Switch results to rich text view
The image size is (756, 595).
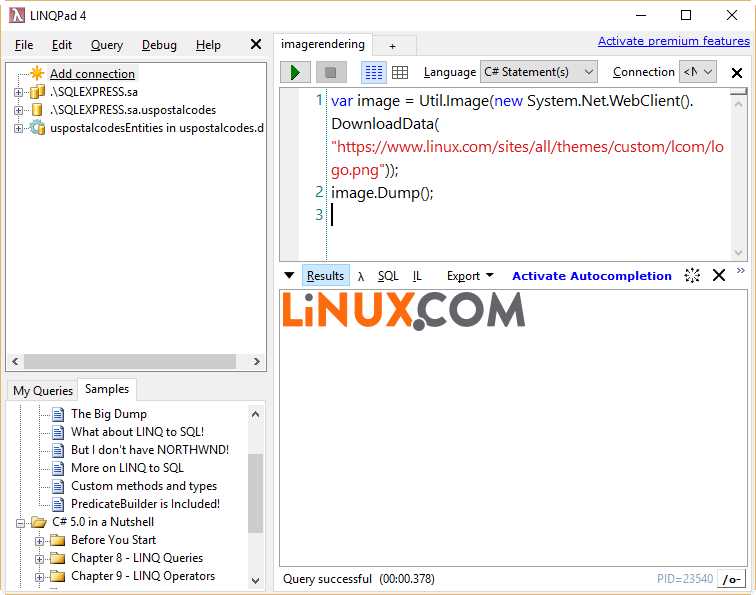pyautogui.click(x=374, y=72)
